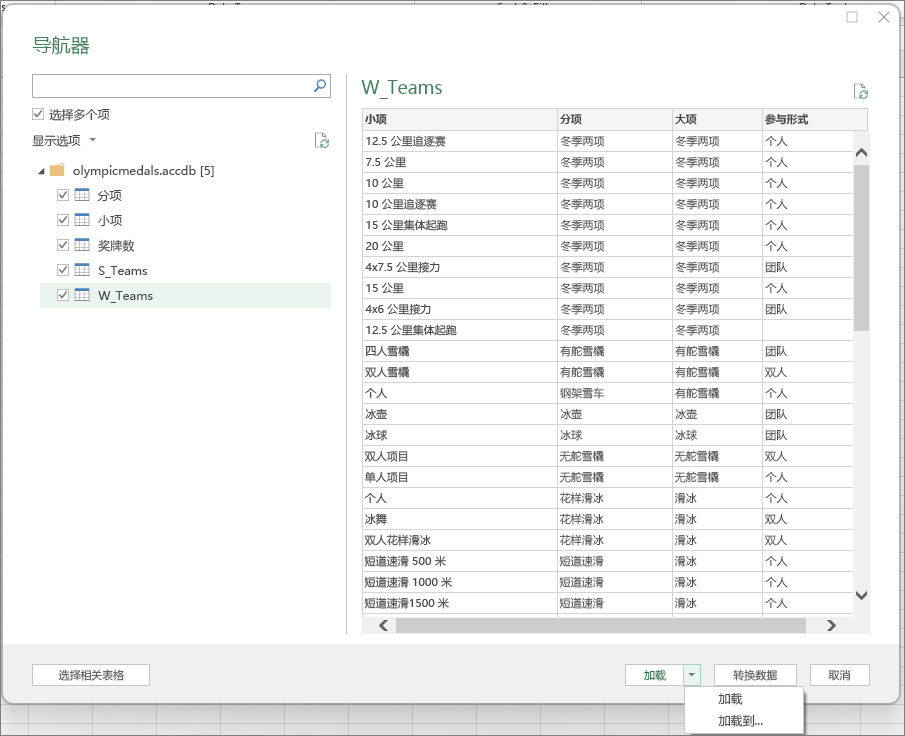Click the cell 4x6 公里接力
905x736 pixels.
[459, 309]
